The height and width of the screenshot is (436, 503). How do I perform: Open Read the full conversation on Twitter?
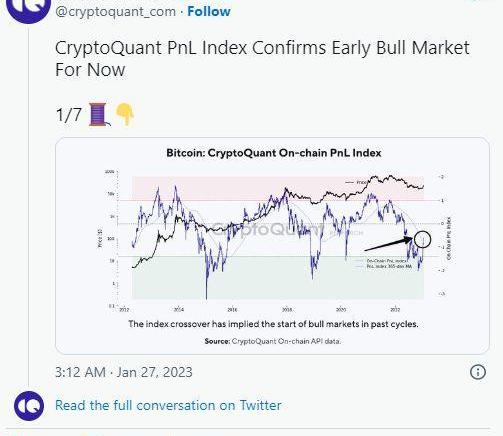[168, 405]
